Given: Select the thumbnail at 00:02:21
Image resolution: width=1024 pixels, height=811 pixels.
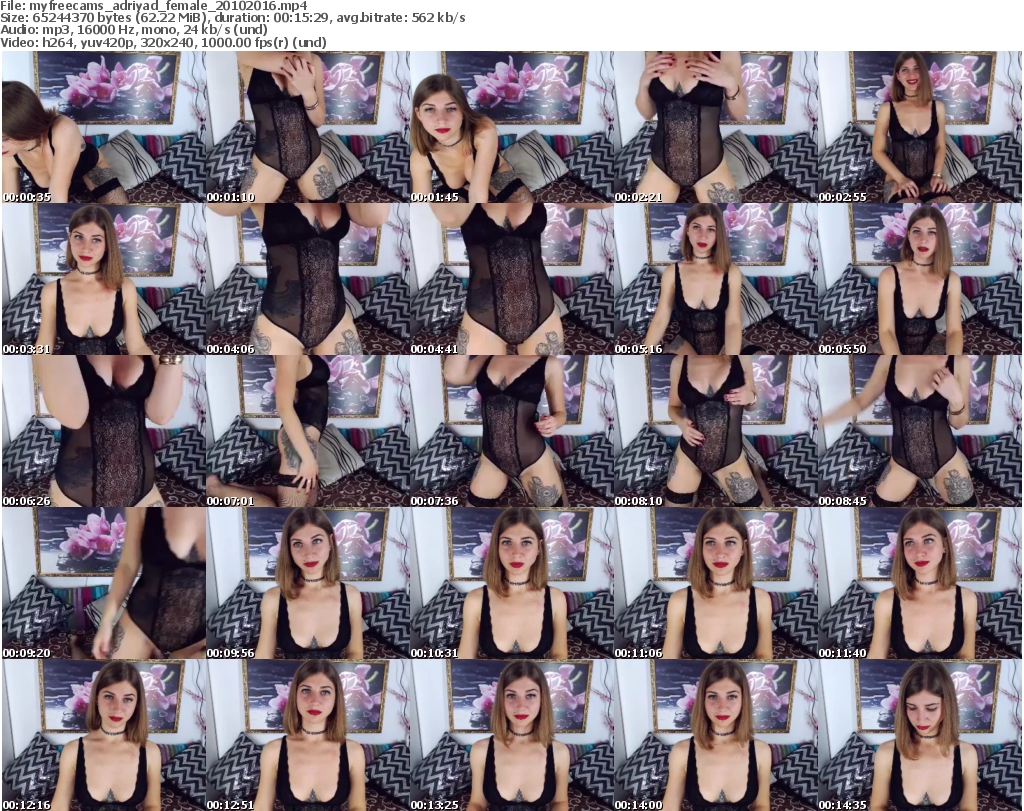Looking at the screenshot, I should (715, 127).
